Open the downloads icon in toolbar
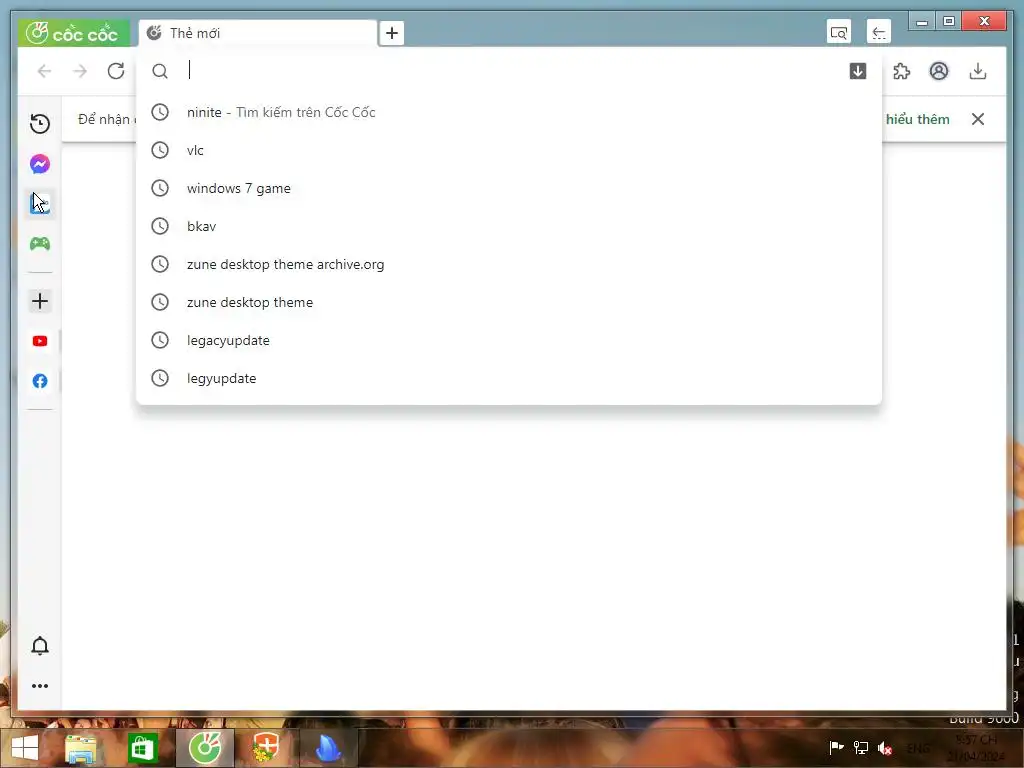The width and height of the screenshot is (1024, 768). (978, 71)
